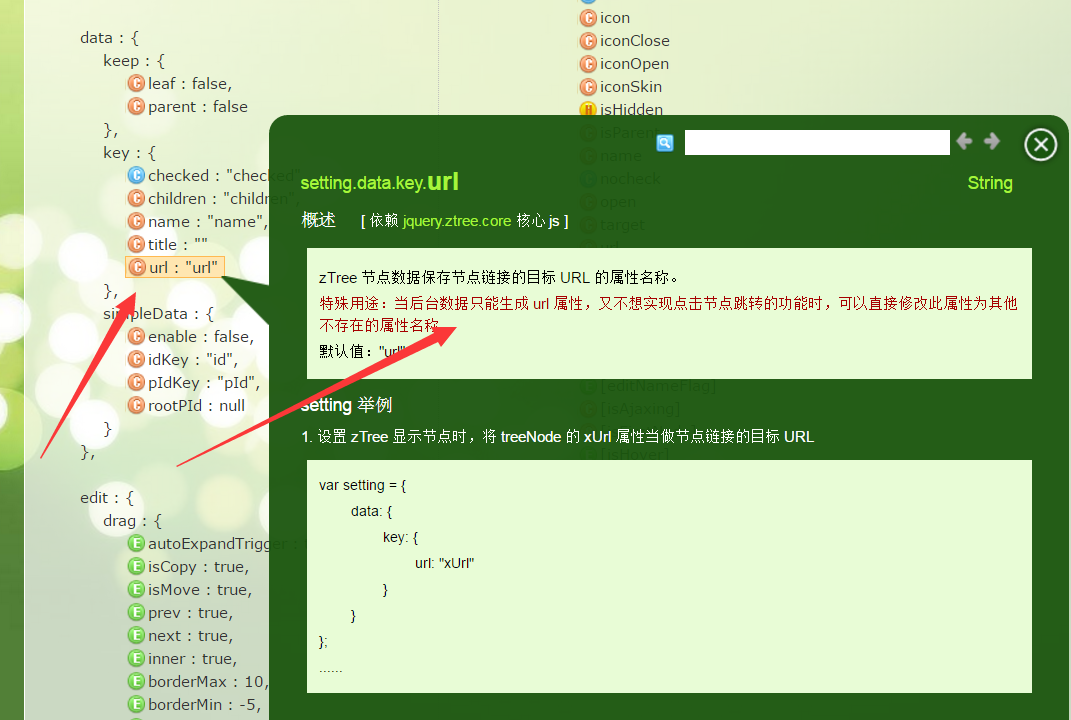Screen dimensions: 1071x720
Task: Open the name : "name" key entry
Action: click(198, 221)
